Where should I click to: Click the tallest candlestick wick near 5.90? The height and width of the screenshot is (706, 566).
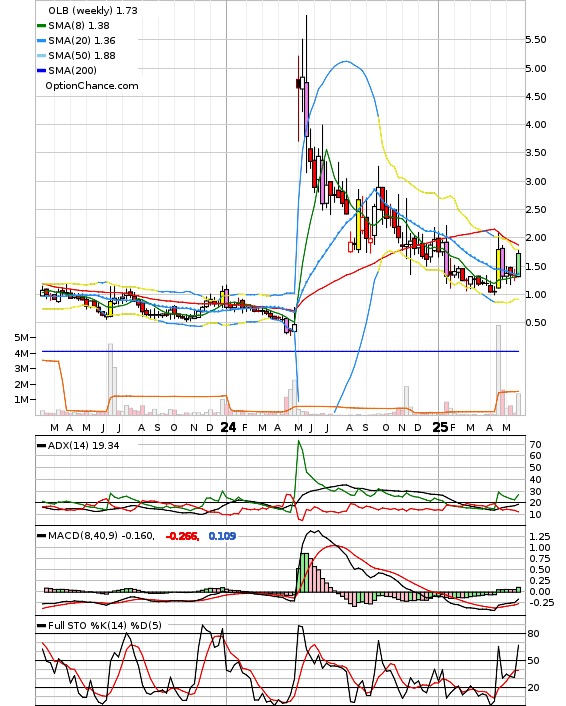(307, 45)
